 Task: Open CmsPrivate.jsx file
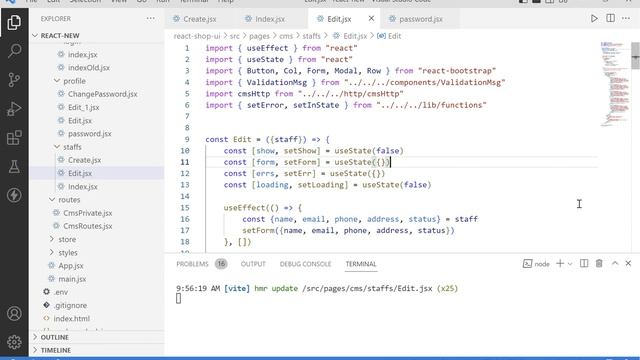coord(87,213)
